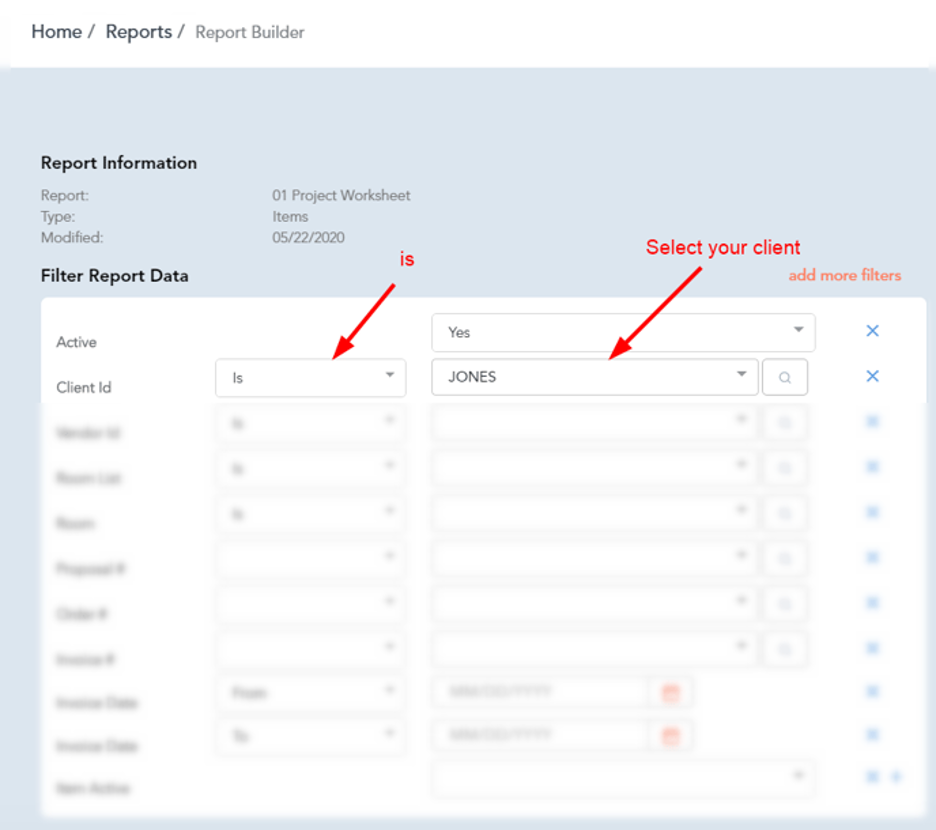Click the Invoice Date To date field
Viewport: 936px width, 830px height.
[x=540, y=735]
